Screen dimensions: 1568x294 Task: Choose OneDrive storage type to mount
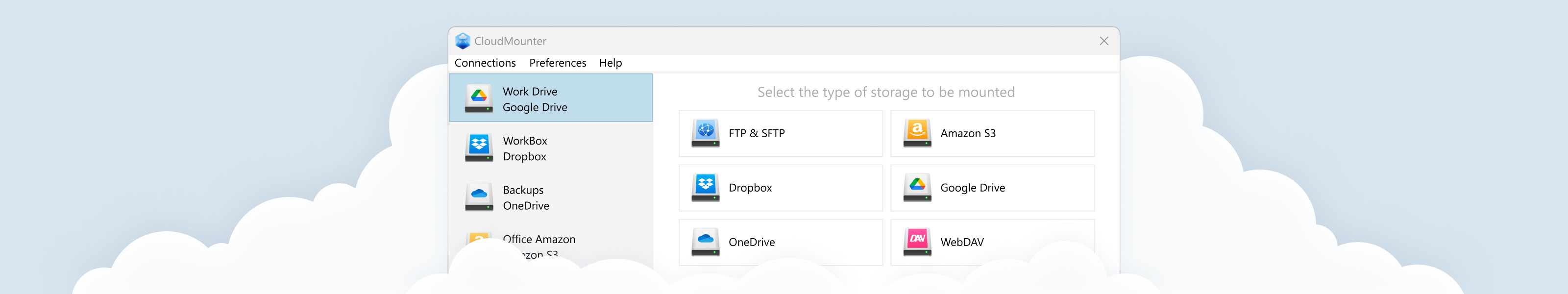pyautogui.click(x=781, y=242)
